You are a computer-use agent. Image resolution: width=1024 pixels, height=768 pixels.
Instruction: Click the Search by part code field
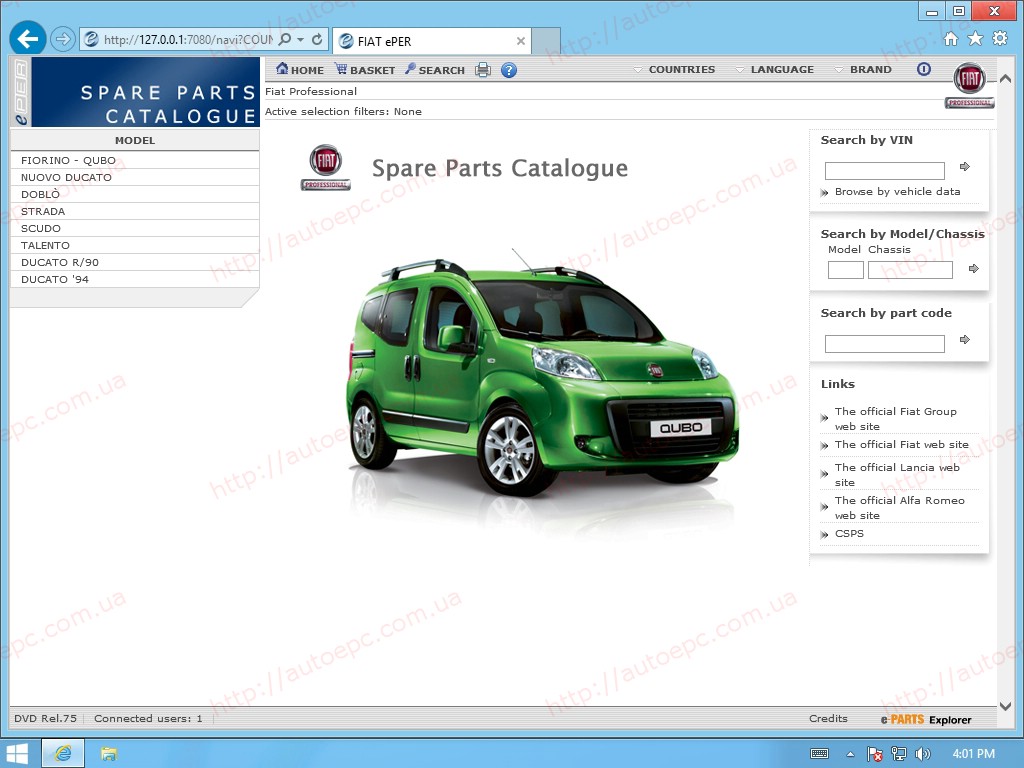(x=884, y=344)
